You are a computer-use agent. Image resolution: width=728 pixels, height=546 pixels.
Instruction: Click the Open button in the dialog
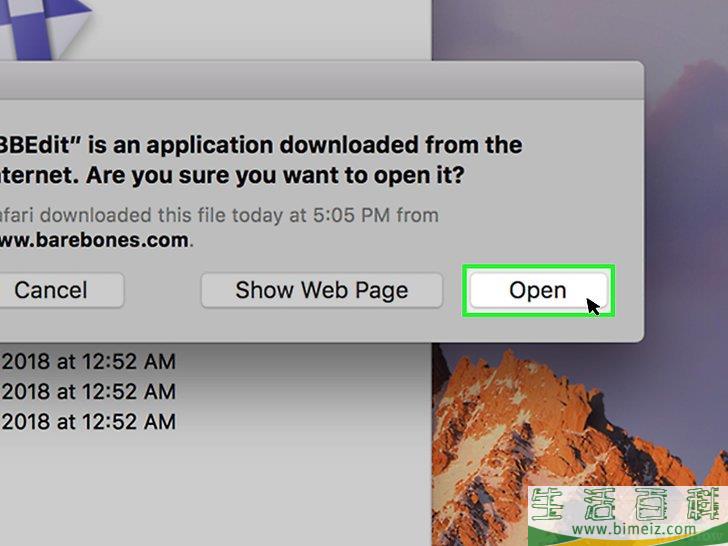click(x=538, y=291)
